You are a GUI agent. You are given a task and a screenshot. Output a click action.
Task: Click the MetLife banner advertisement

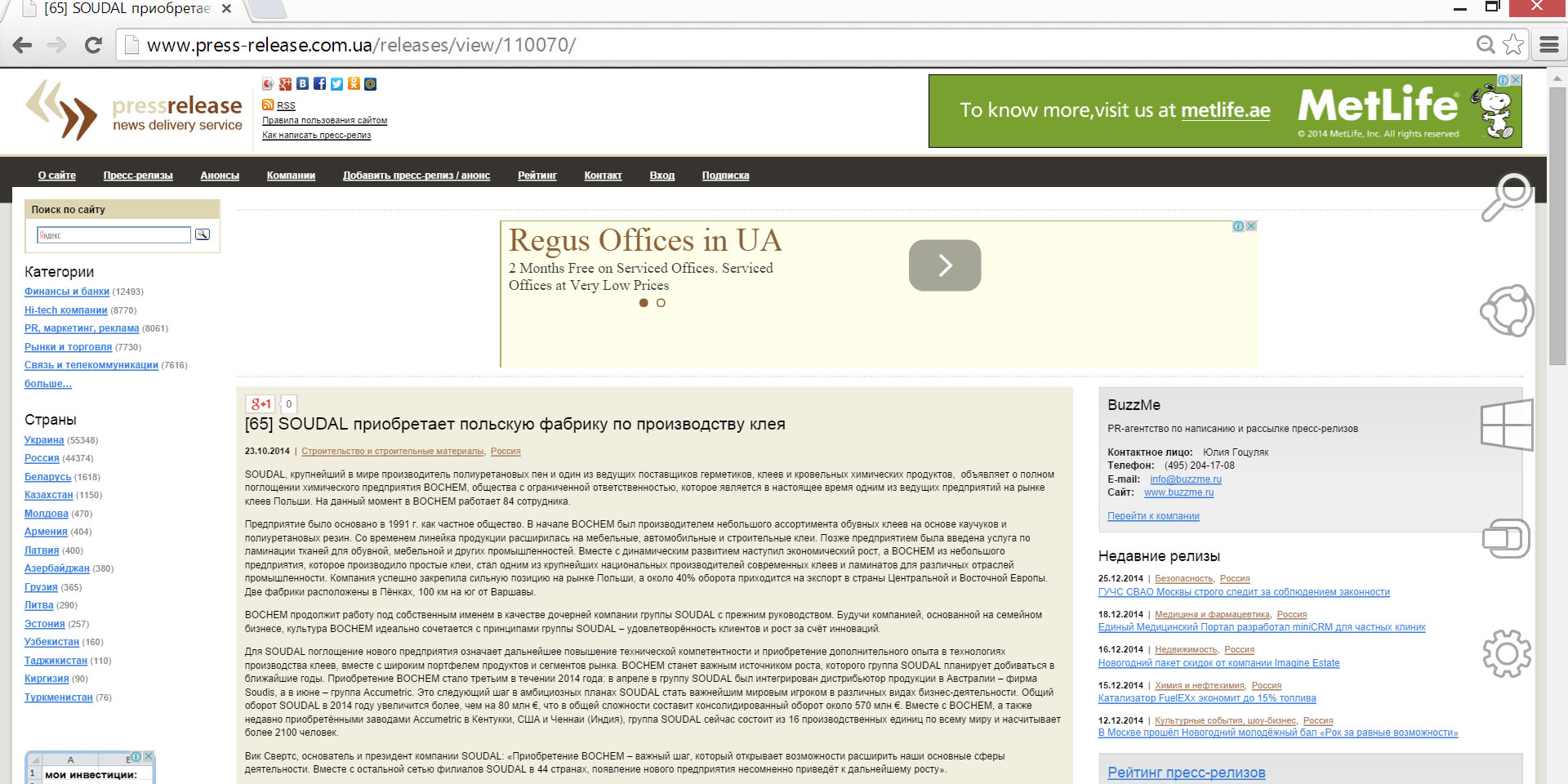pos(1225,111)
